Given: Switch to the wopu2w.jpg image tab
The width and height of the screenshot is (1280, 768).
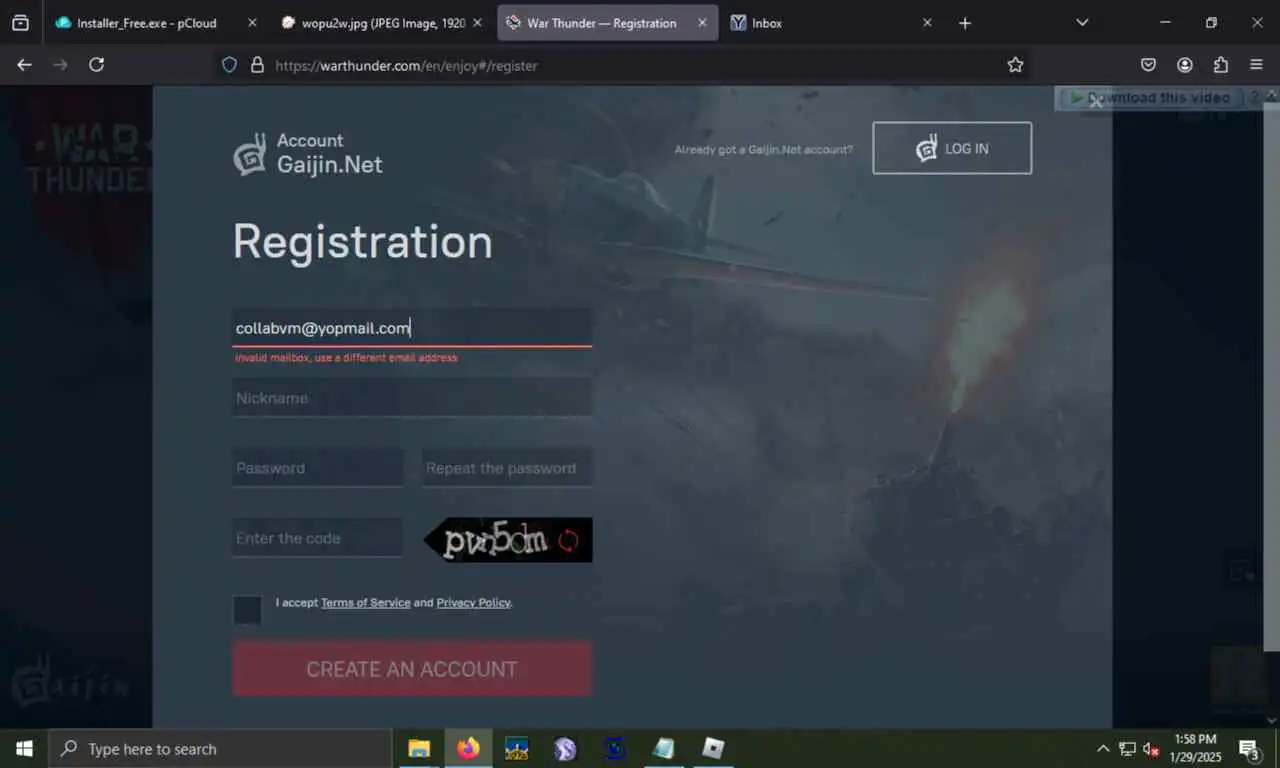Looking at the screenshot, I should tap(382, 23).
